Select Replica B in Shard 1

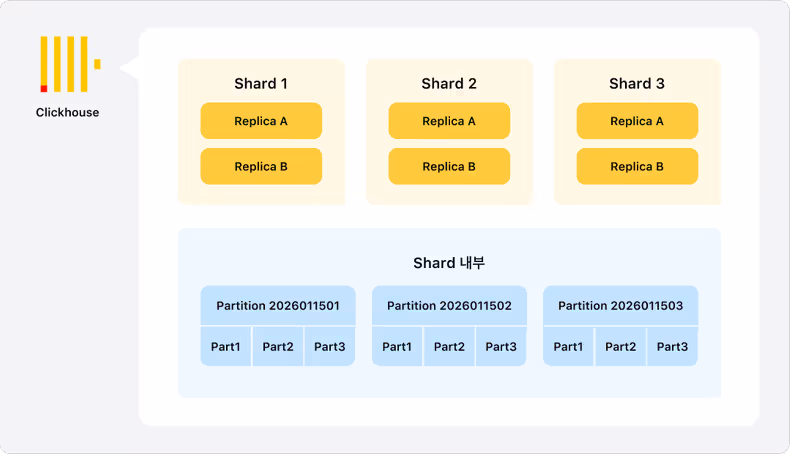[x=261, y=166]
